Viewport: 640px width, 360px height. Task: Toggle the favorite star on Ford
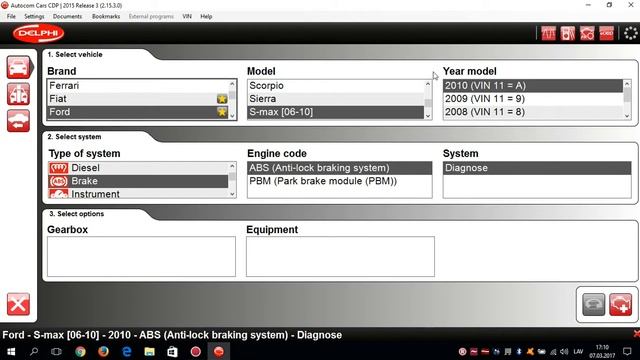click(x=222, y=112)
